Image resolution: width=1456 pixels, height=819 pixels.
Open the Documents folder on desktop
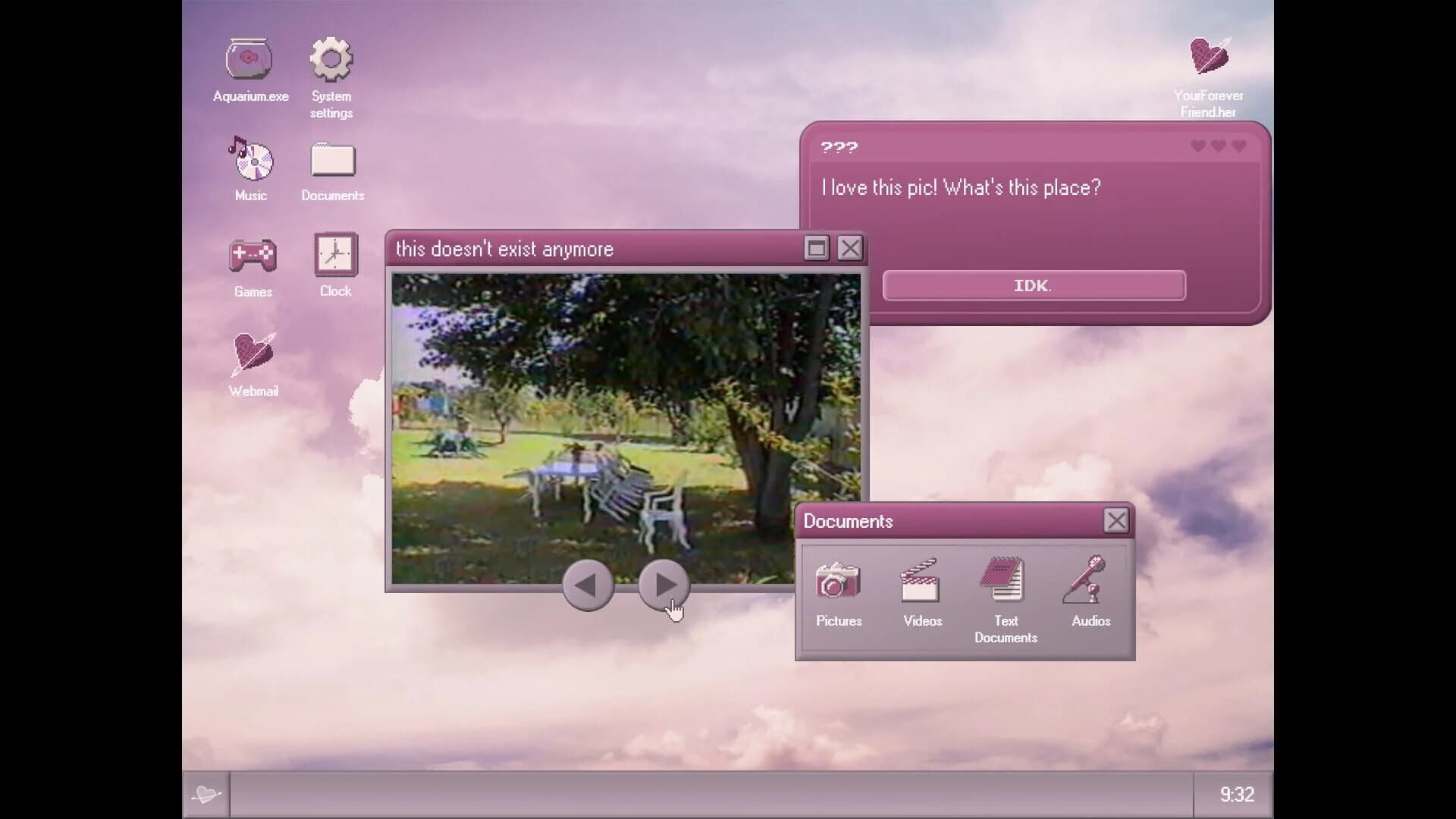[x=332, y=162]
